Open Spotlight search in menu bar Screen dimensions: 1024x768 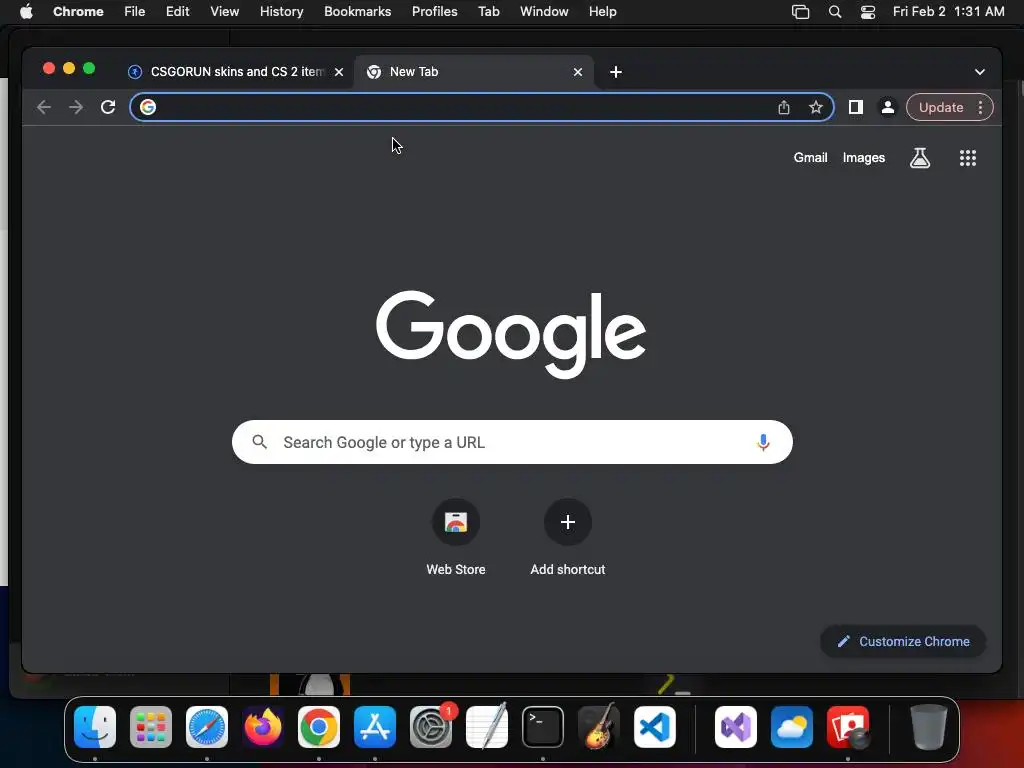(x=835, y=12)
